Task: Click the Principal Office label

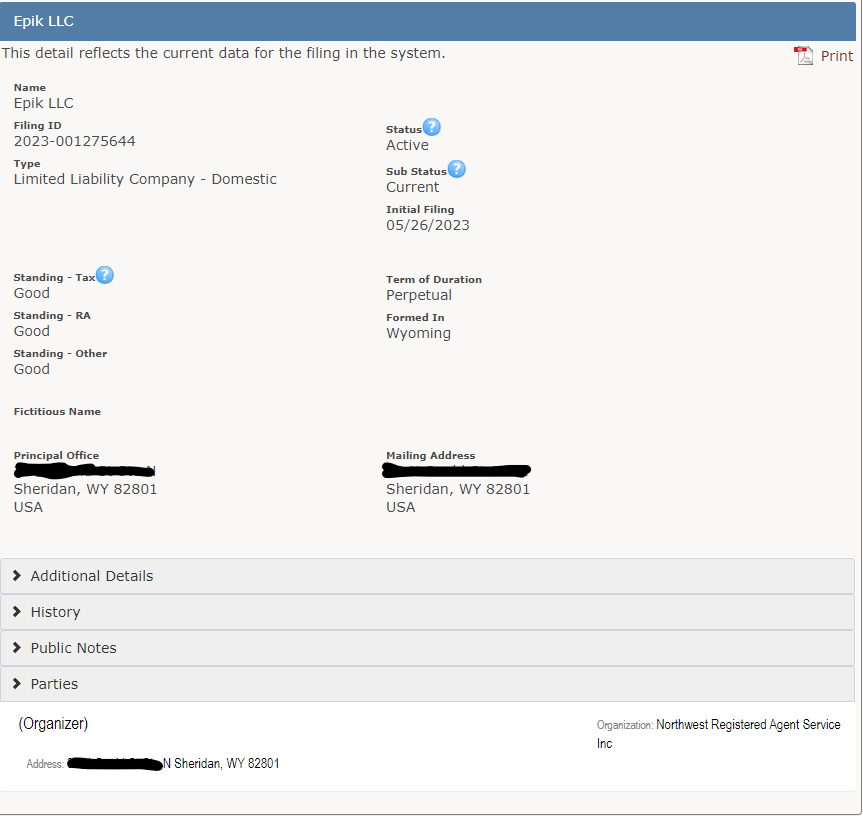Action: [x=56, y=456]
